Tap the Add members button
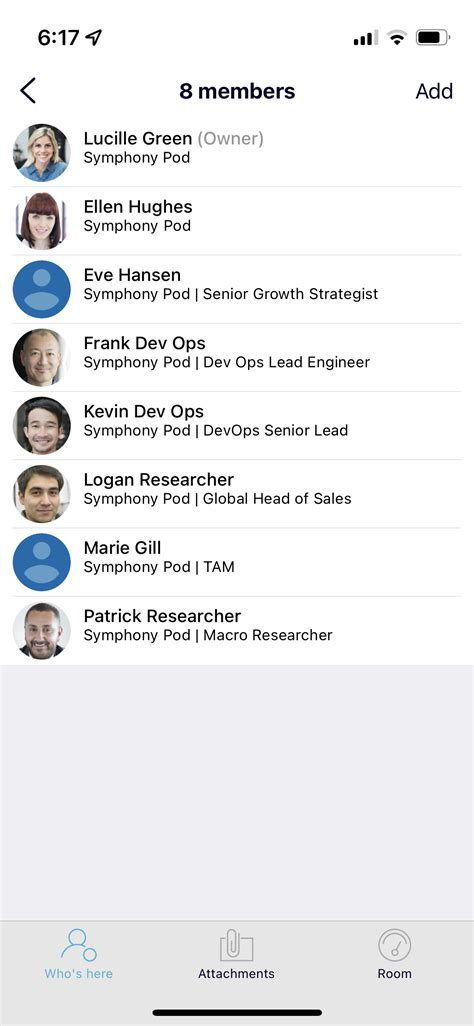 point(434,91)
